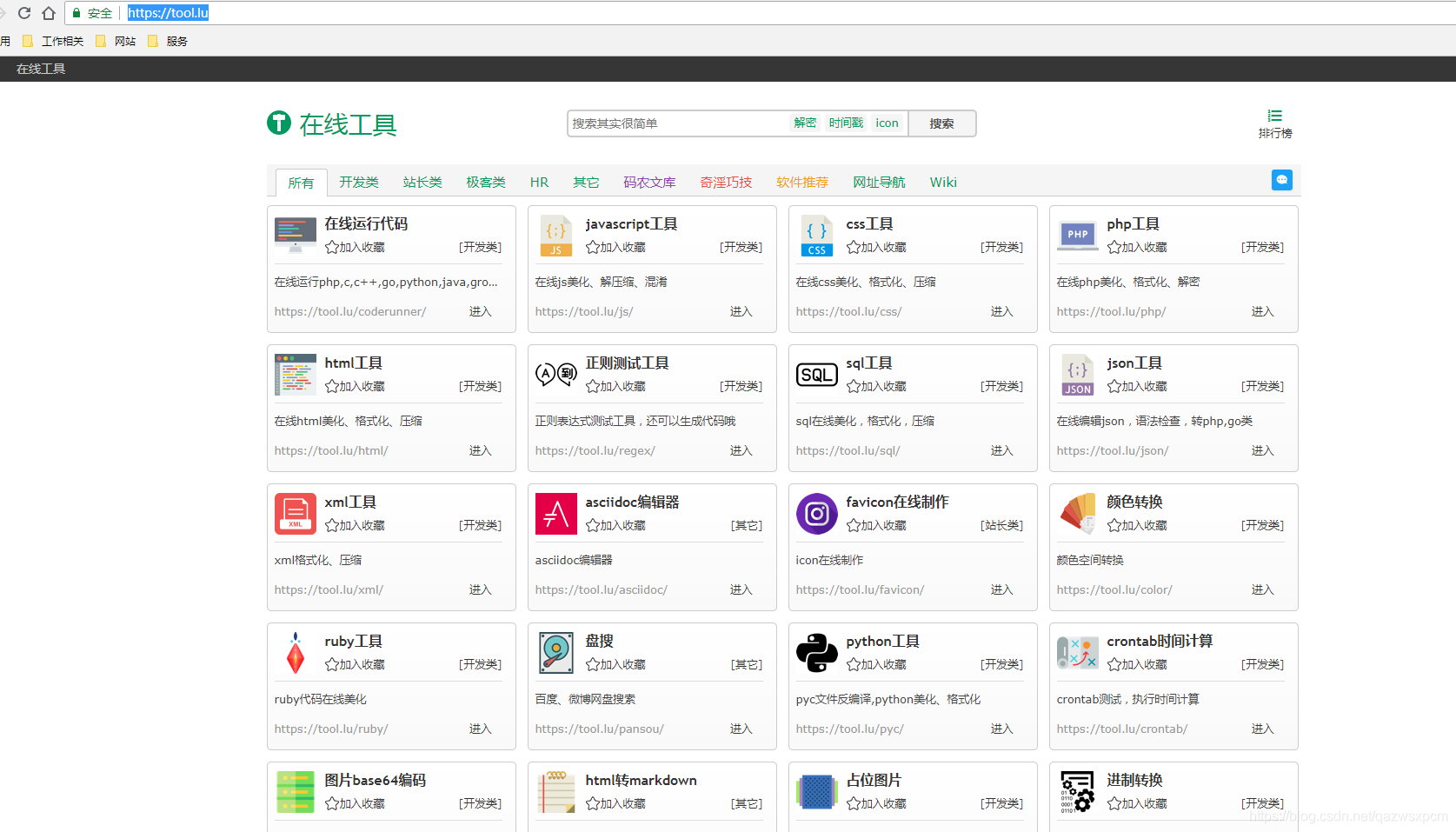
Task: Click the blue chat feedback icon
Action: [1282, 180]
